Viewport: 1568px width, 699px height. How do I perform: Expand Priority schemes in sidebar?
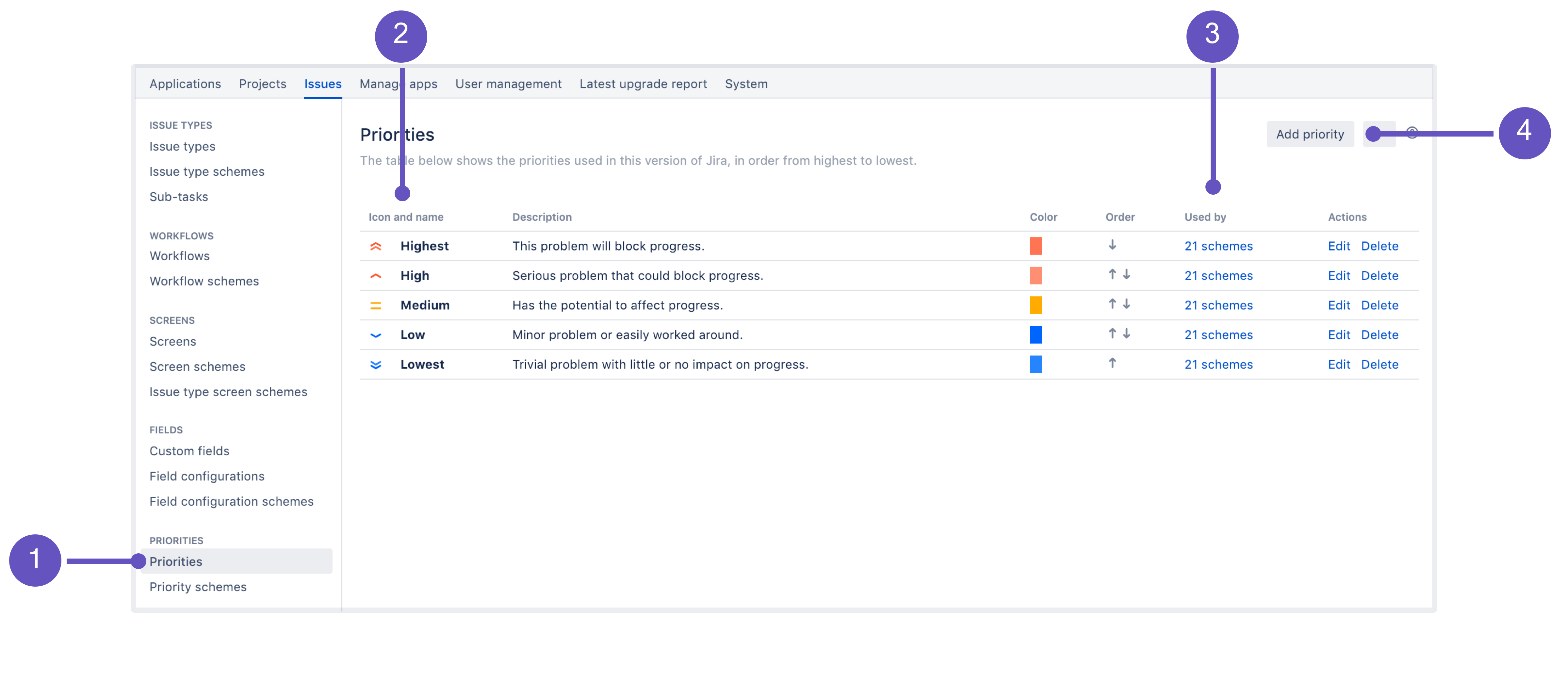tap(198, 586)
